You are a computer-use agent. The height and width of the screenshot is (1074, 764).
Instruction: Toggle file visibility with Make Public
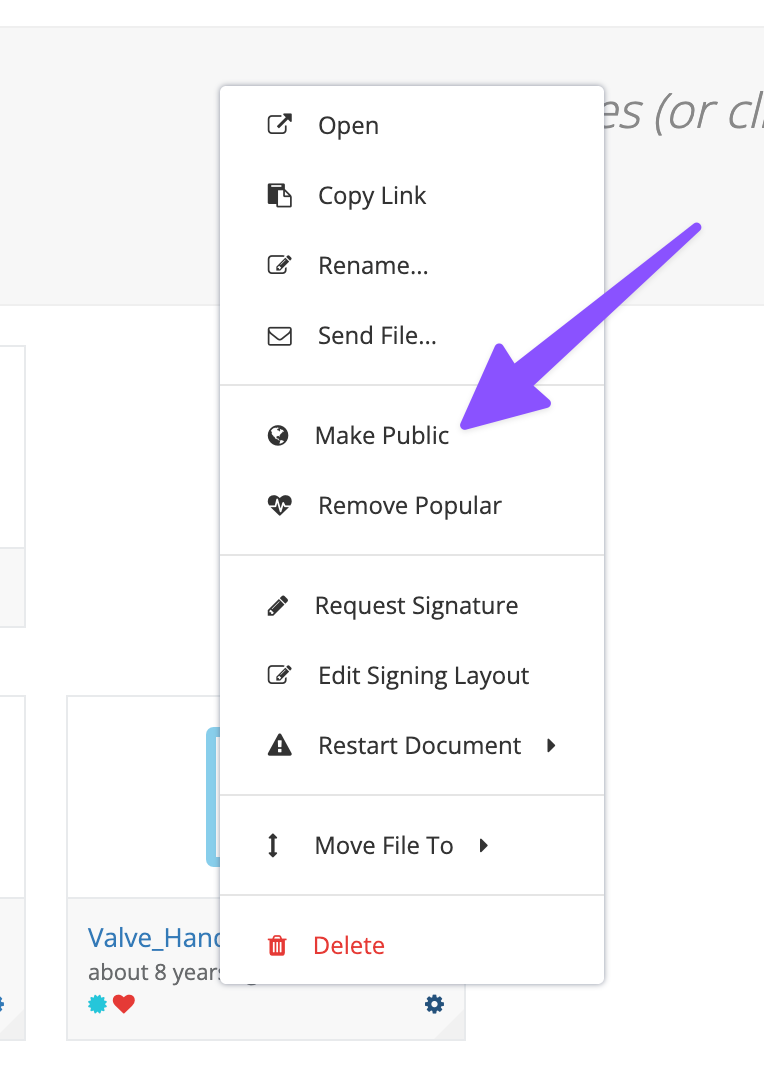point(382,436)
